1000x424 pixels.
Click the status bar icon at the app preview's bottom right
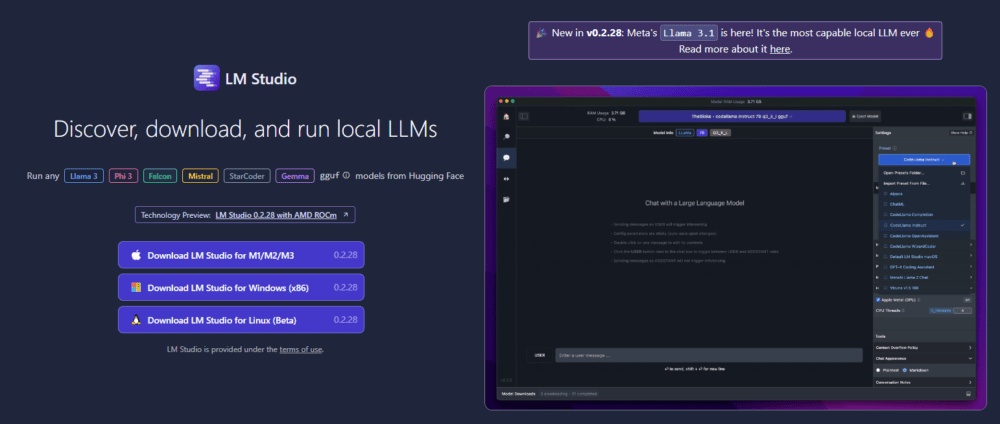[x=969, y=393]
